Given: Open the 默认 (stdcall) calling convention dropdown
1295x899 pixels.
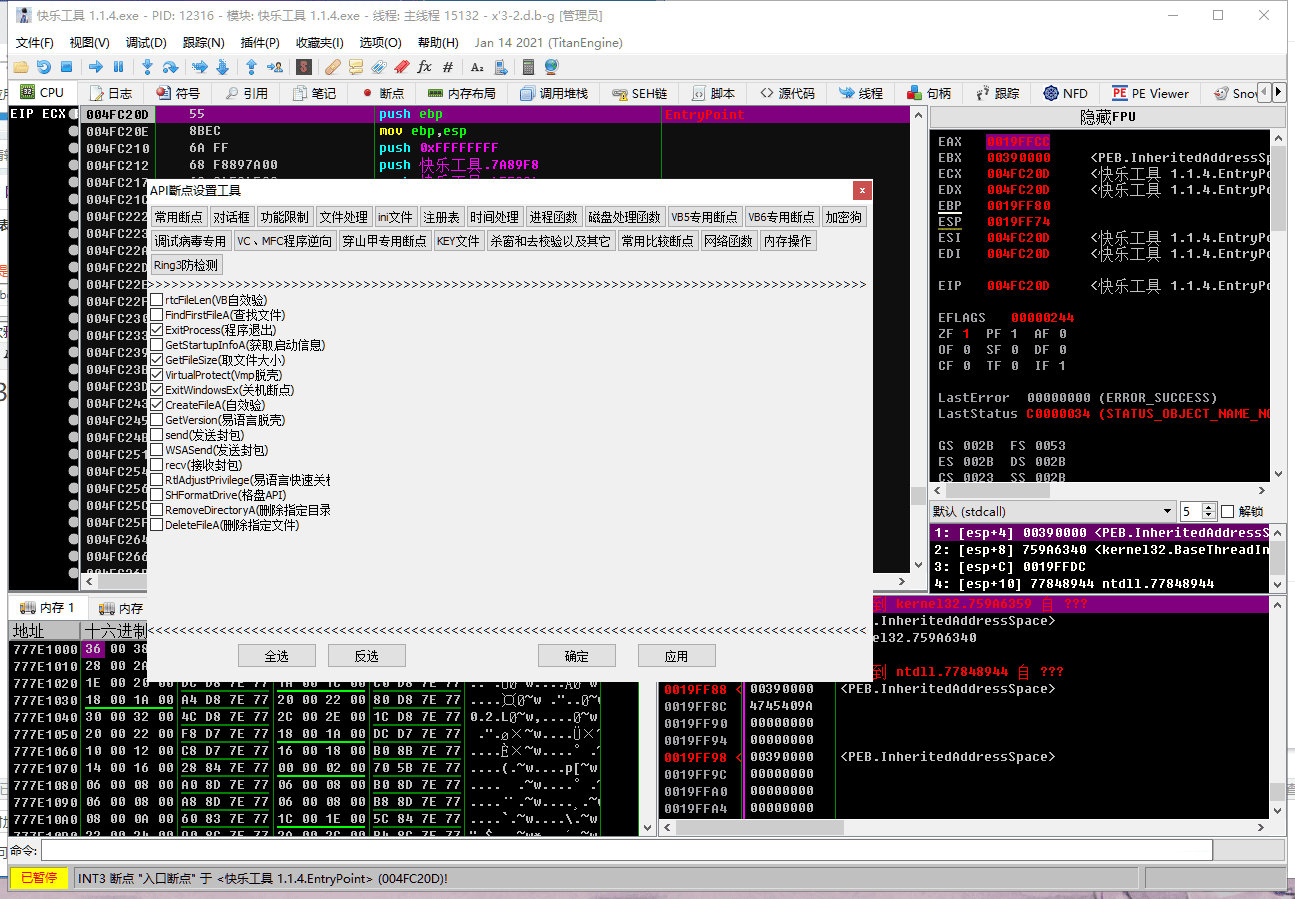Looking at the screenshot, I should pyautogui.click(x=1053, y=512).
